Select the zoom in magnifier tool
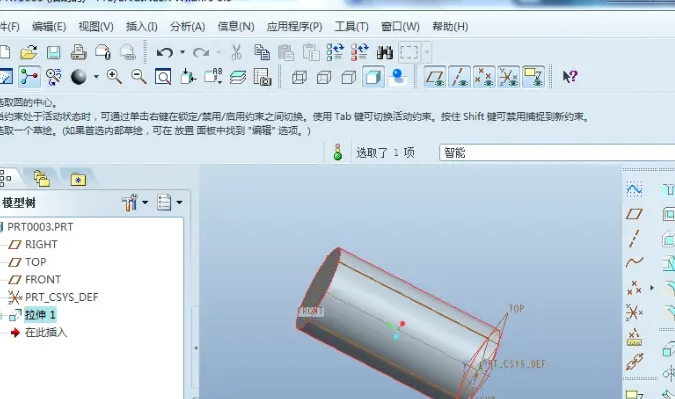This screenshot has height=399, width=675. pyautogui.click(x=114, y=77)
